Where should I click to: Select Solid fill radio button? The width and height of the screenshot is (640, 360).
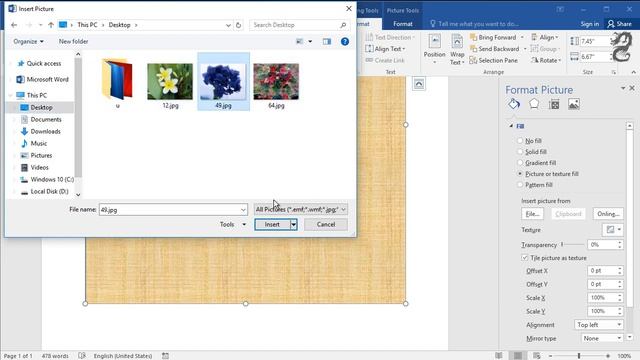(x=520, y=151)
